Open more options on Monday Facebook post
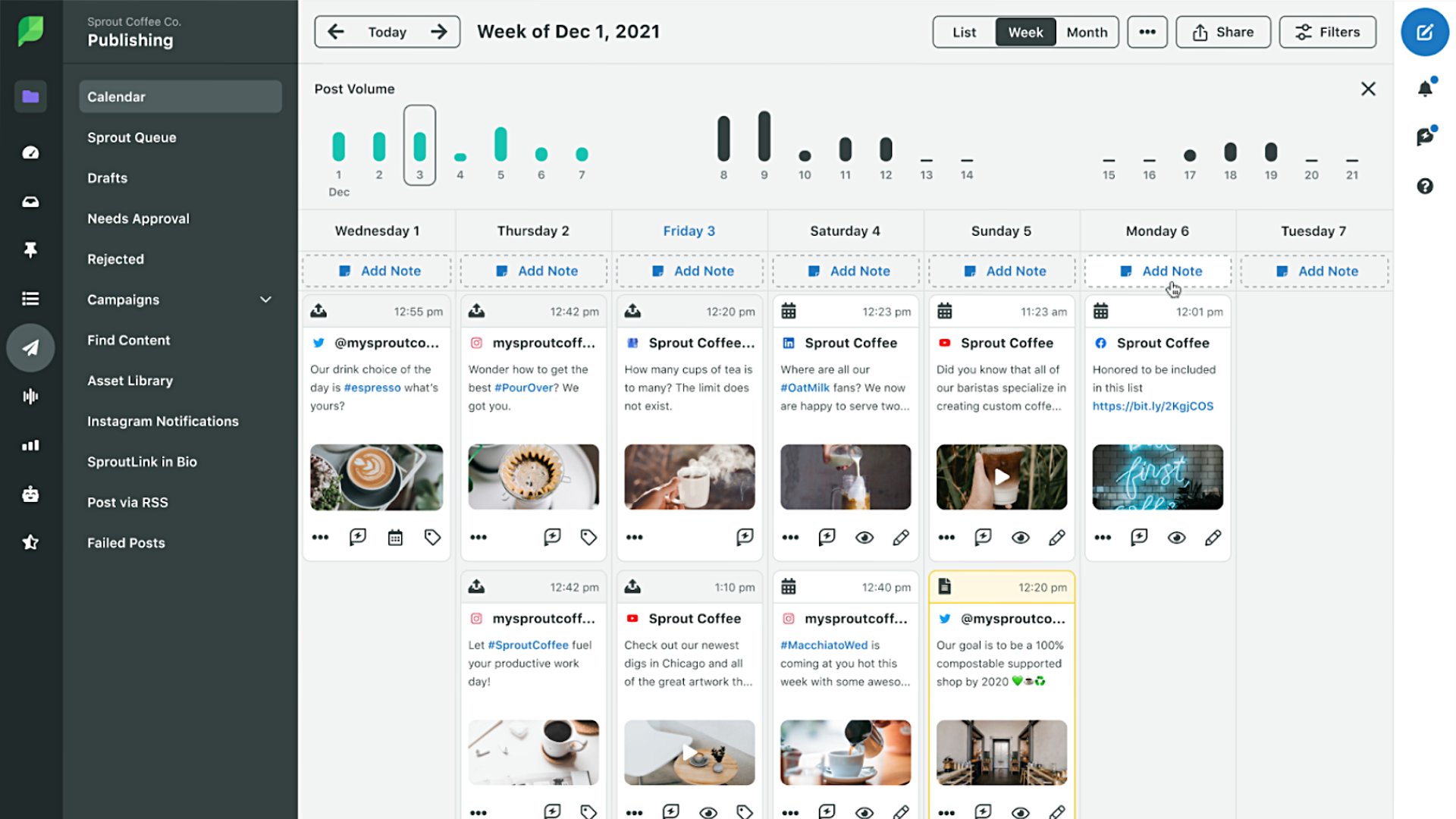 [1103, 537]
